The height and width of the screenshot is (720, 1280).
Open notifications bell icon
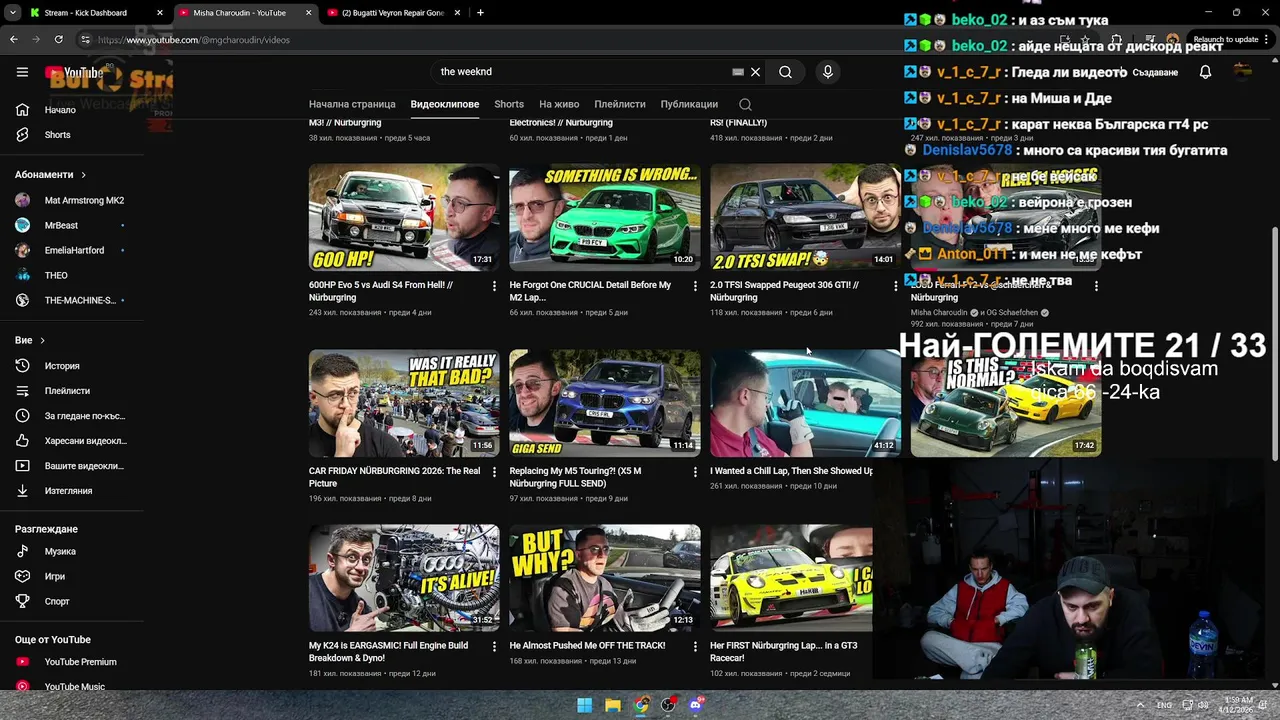[1205, 72]
